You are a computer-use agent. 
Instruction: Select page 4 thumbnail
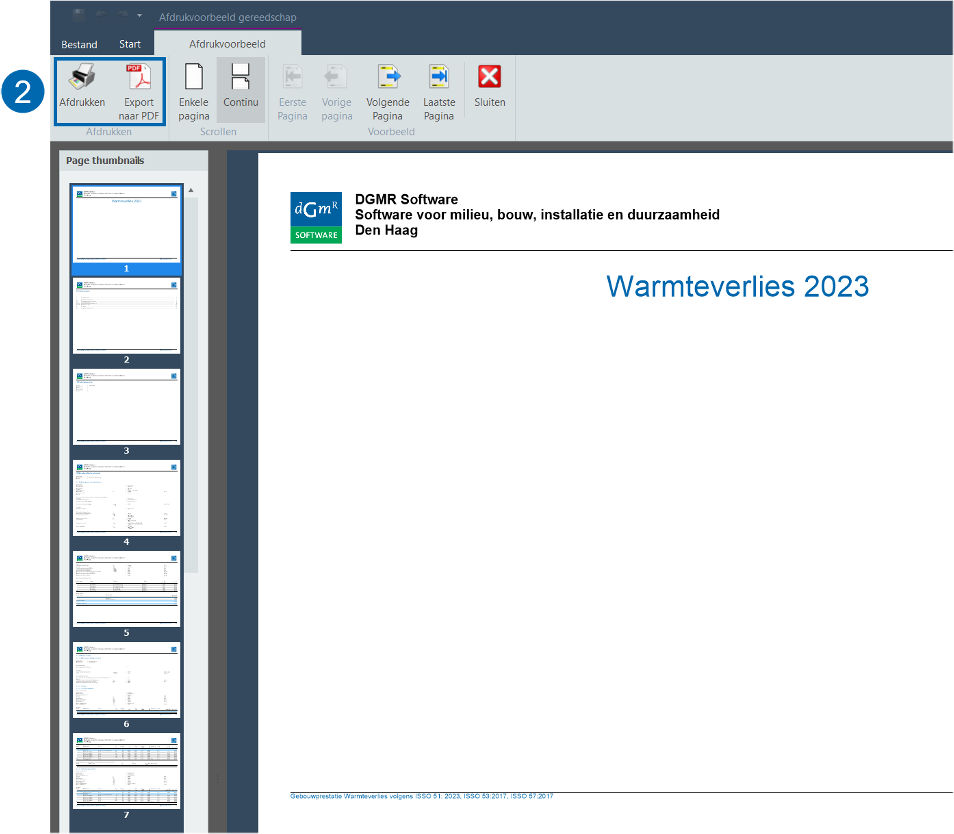(x=126, y=497)
